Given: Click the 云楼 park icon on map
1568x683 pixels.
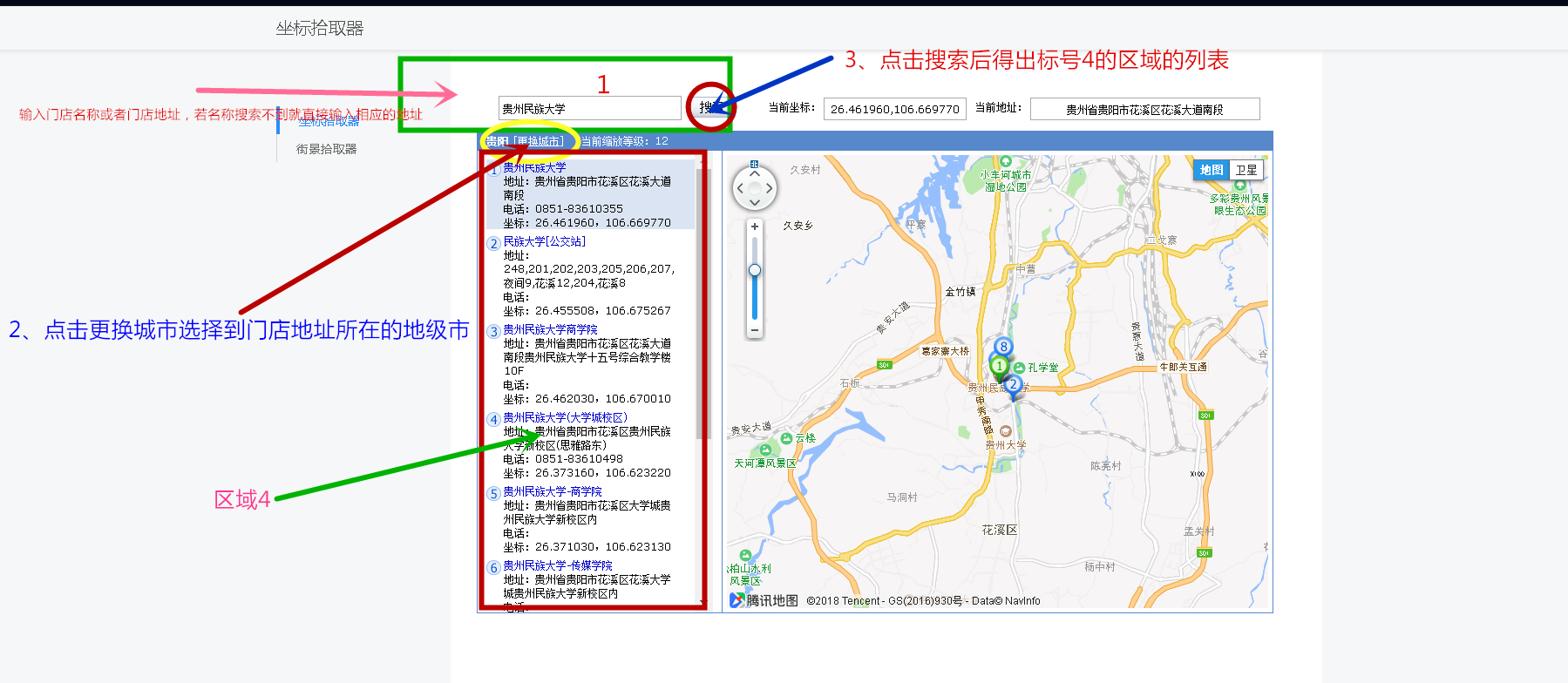Looking at the screenshot, I should [787, 438].
